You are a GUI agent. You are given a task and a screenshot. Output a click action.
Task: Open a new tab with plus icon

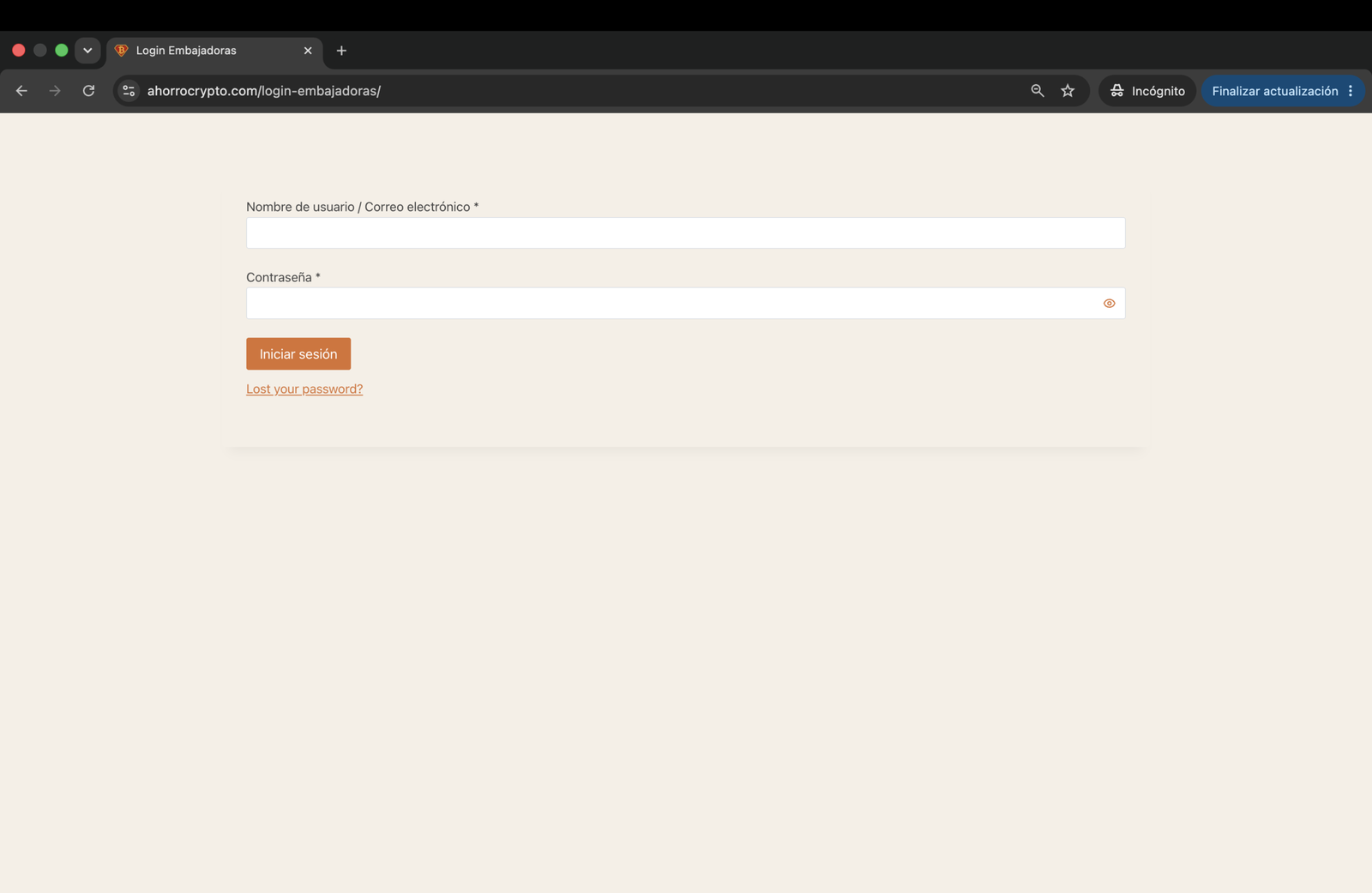pyautogui.click(x=341, y=51)
